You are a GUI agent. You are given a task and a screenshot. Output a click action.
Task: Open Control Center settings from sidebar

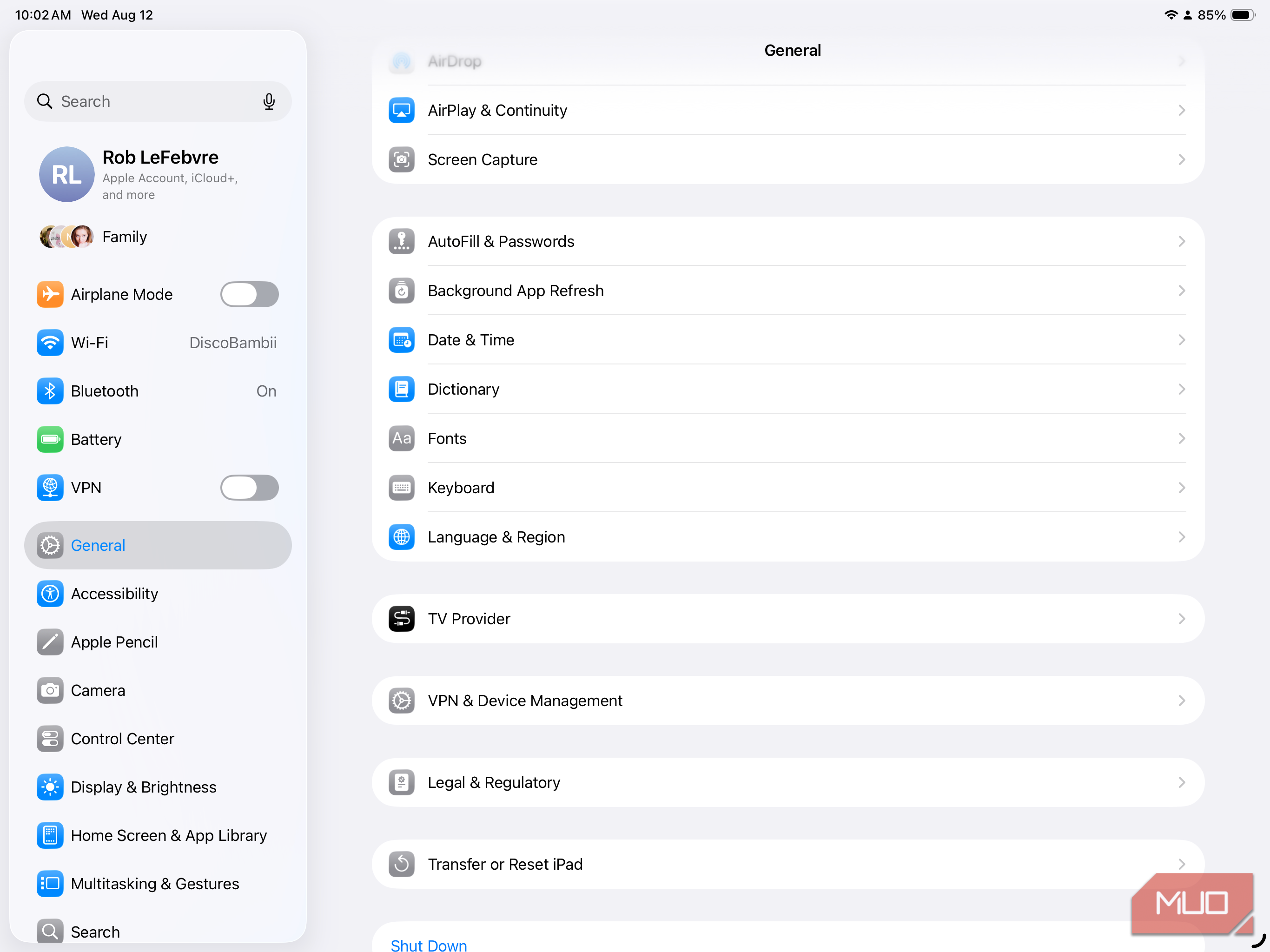pos(158,739)
